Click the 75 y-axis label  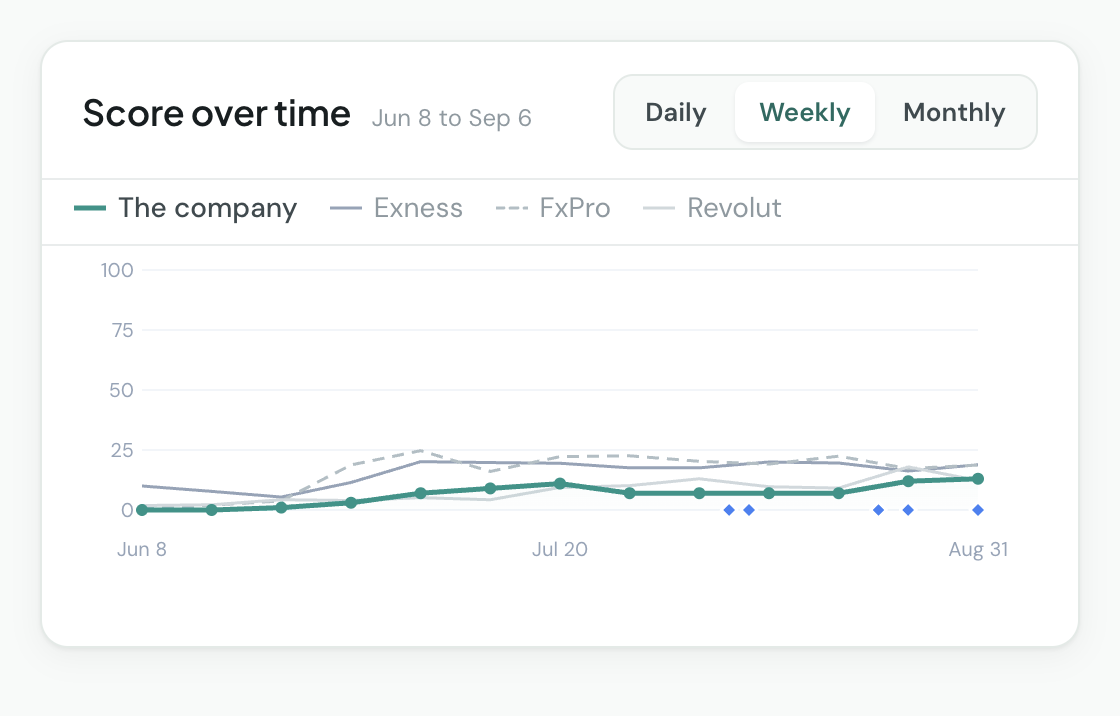(x=122, y=330)
